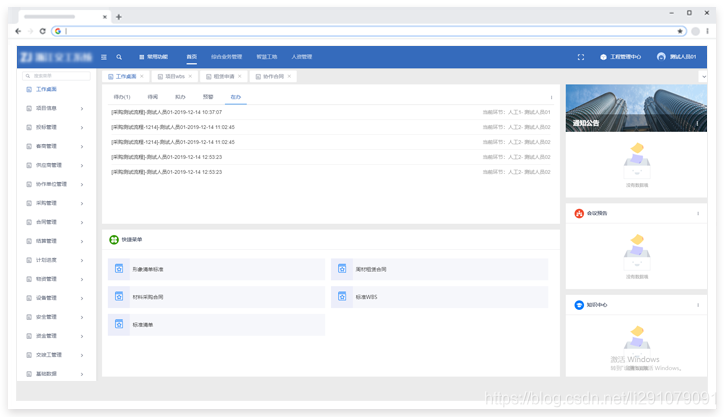Open the 材料采购合同 shortcut label
The image size is (726, 417).
point(148,297)
